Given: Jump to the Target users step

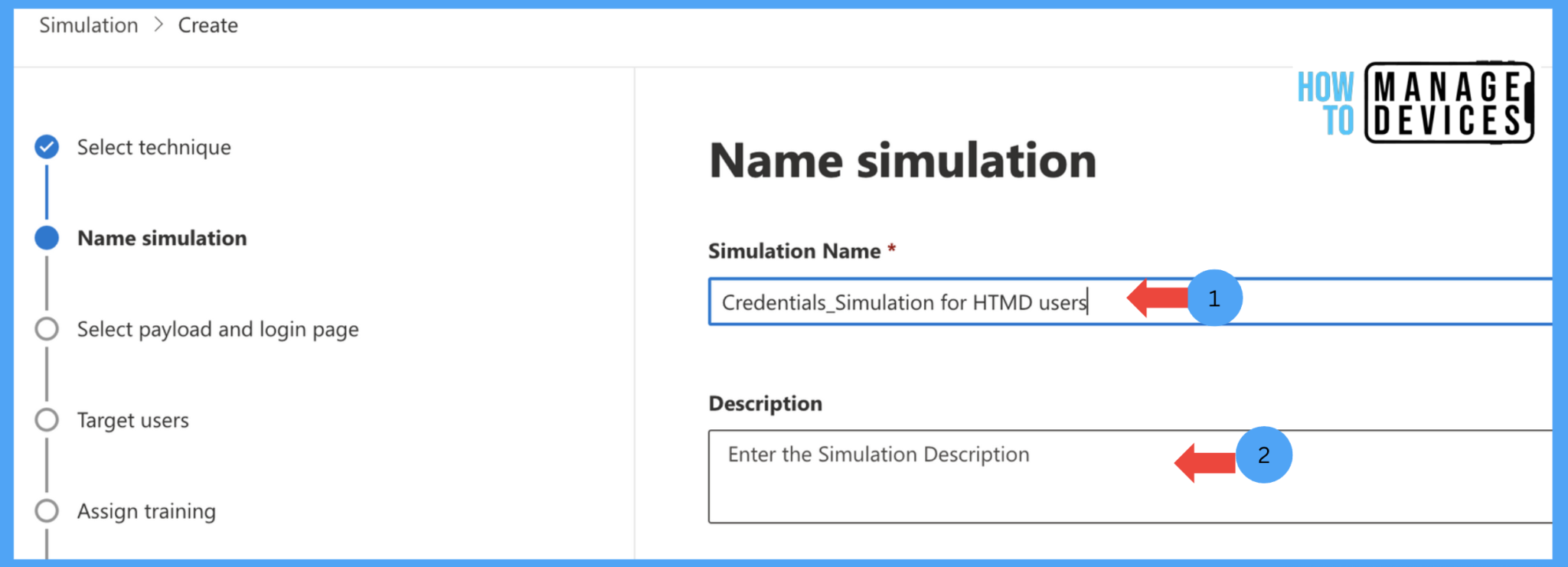Looking at the screenshot, I should click(x=132, y=420).
